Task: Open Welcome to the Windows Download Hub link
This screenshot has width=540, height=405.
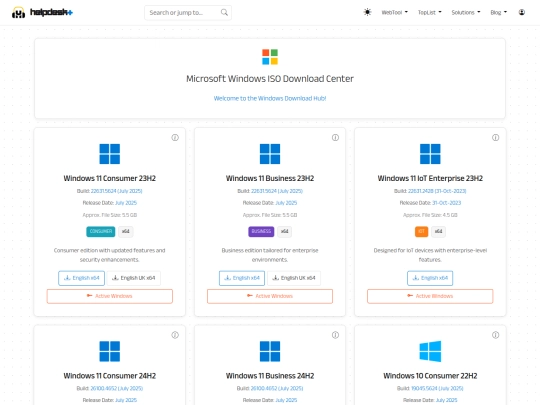Action: [270, 98]
